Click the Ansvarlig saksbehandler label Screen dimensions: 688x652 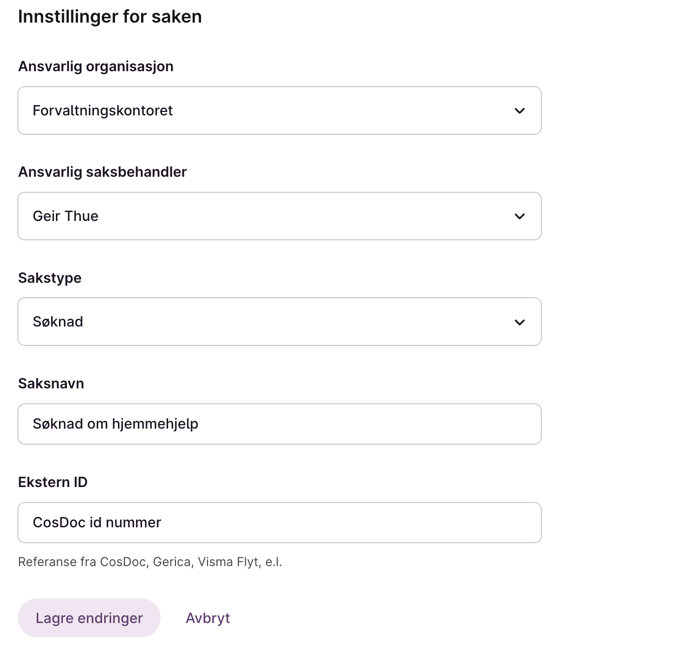click(102, 172)
